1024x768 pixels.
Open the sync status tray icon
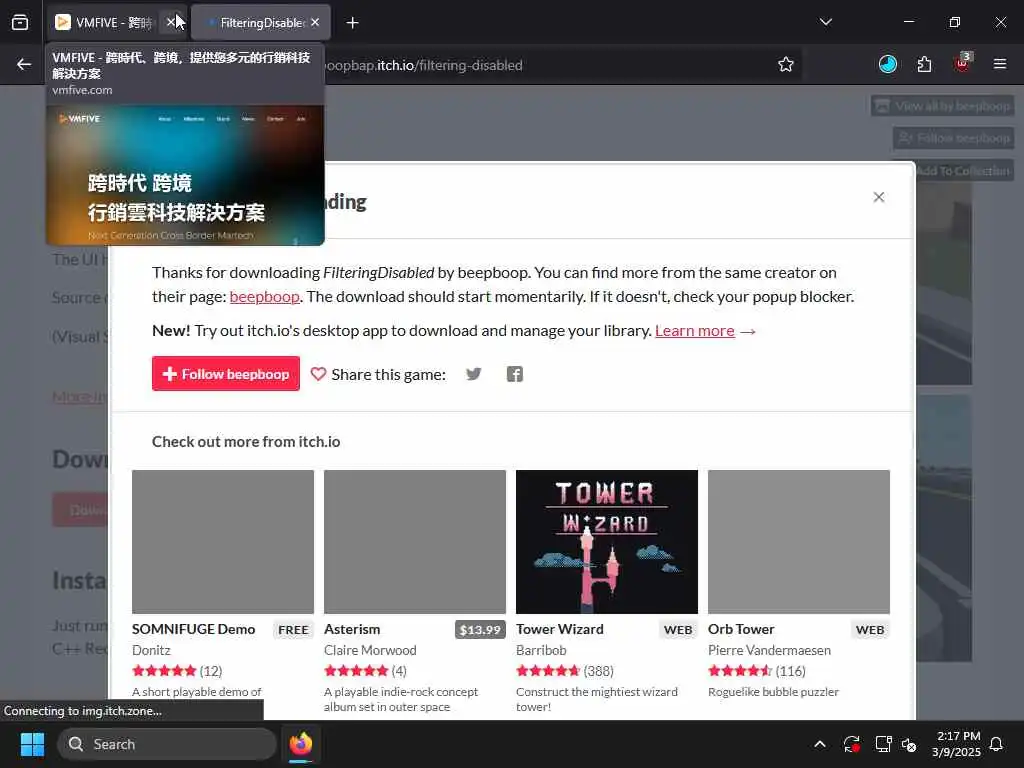[x=852, y=744]
